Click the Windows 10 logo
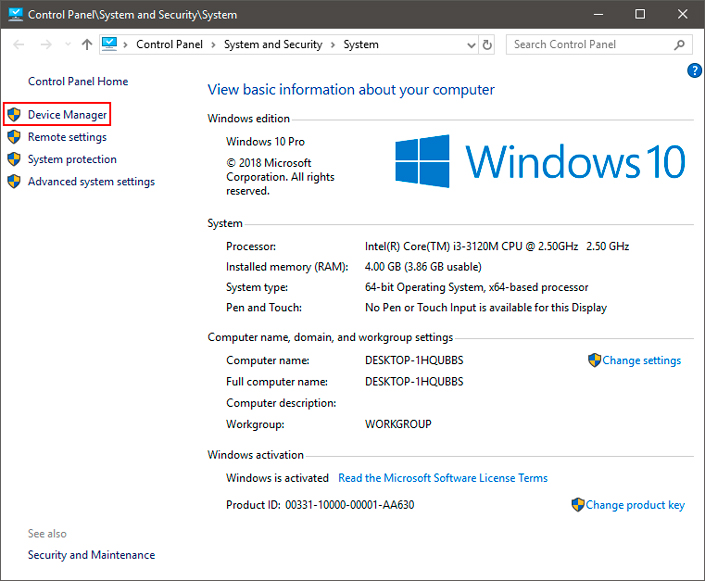The height and width of the screenshot is (581, 705). 540,161
